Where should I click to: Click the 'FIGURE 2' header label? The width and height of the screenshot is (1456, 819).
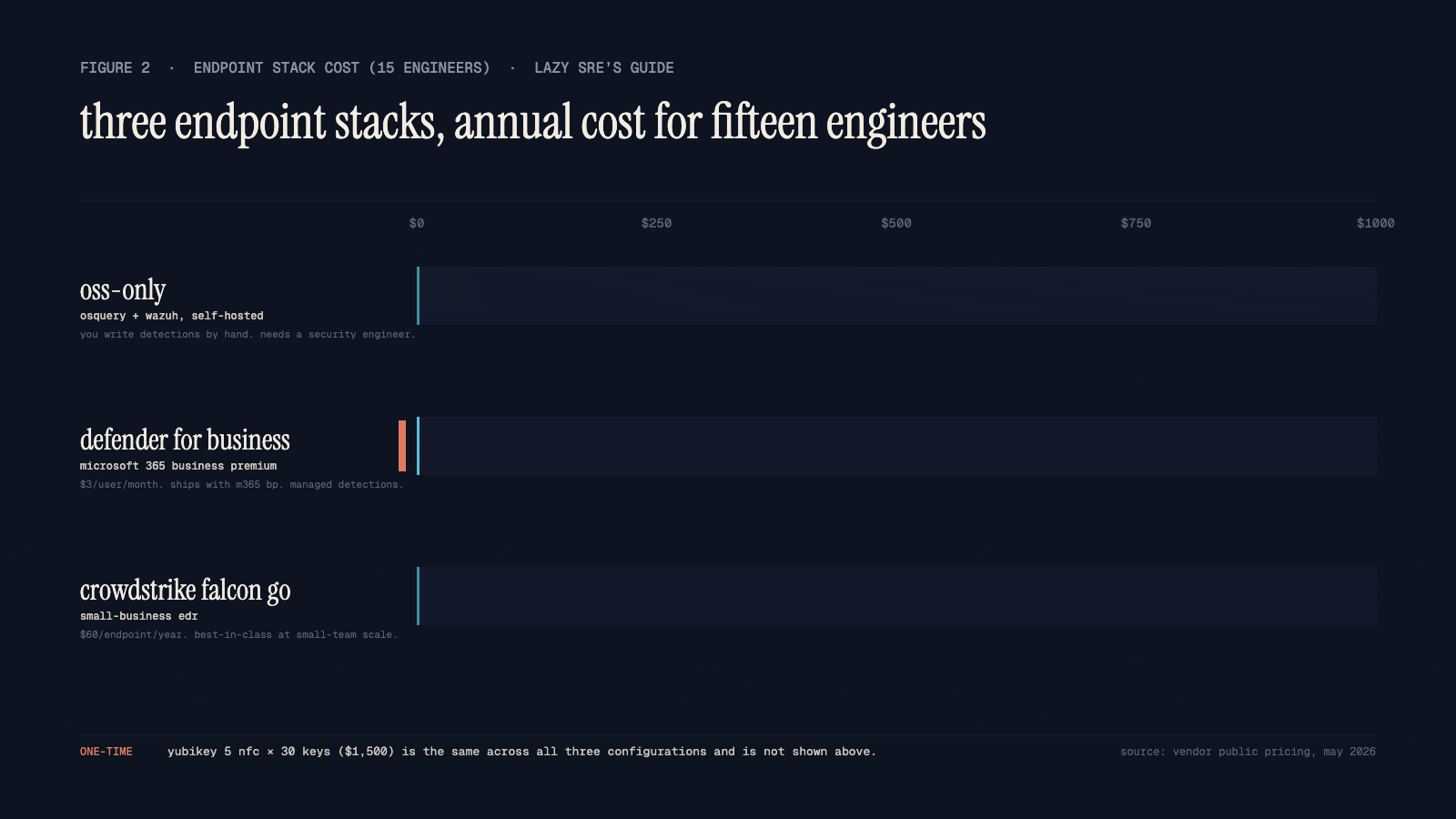coord(115,68)
